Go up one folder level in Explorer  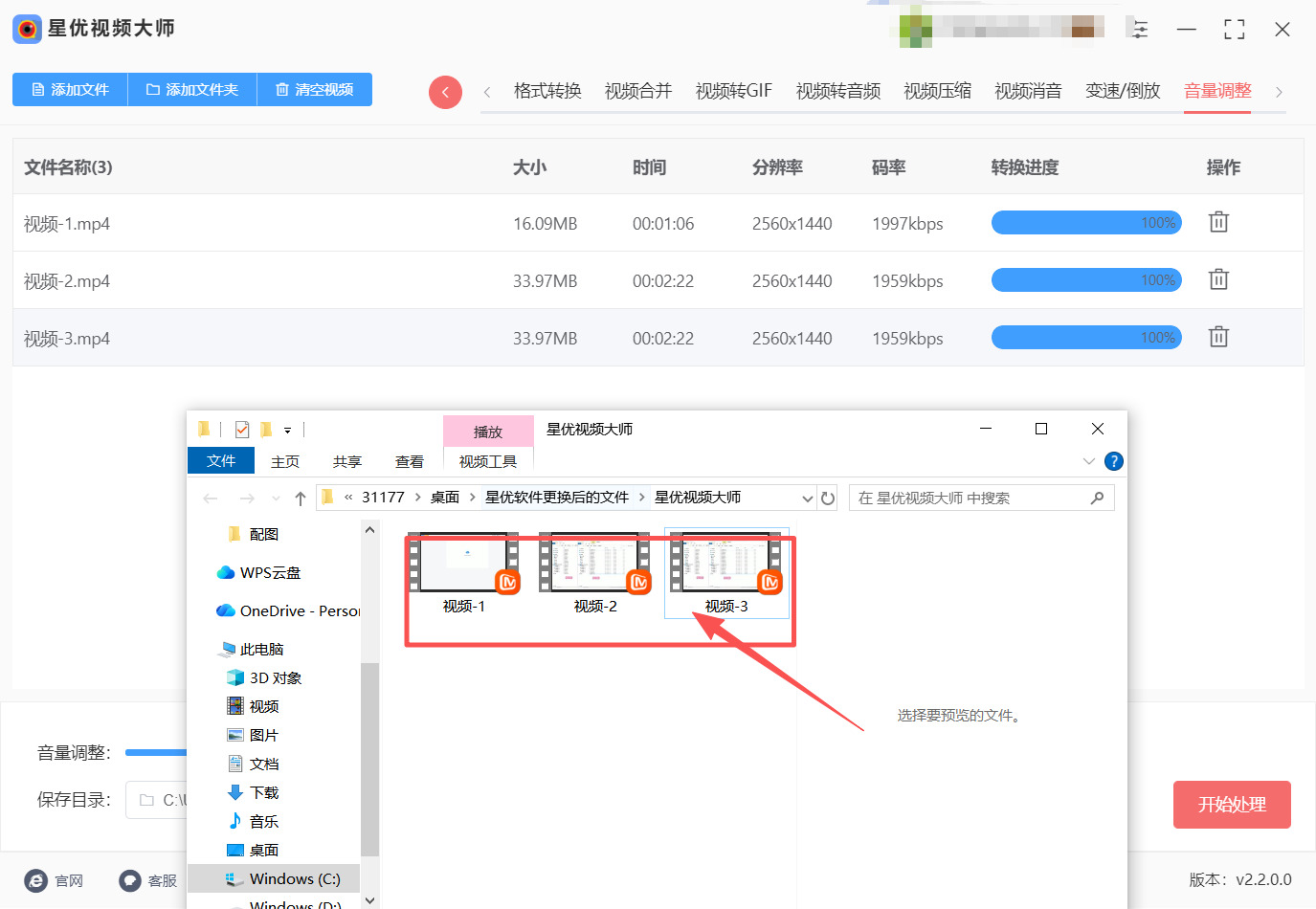301,499
